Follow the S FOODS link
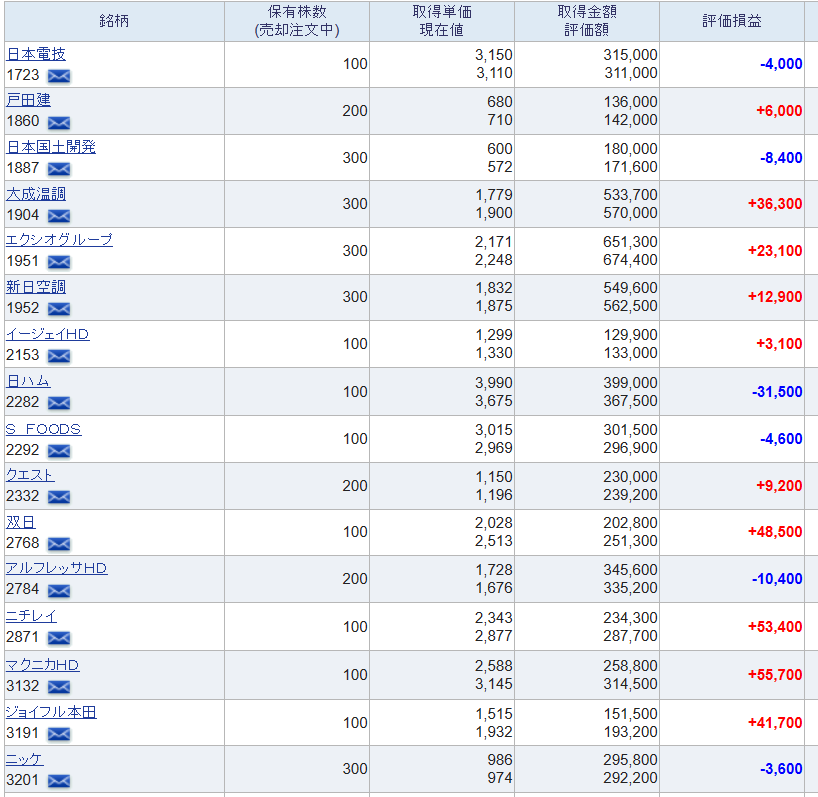818x797 pixels. click(43, 429)
